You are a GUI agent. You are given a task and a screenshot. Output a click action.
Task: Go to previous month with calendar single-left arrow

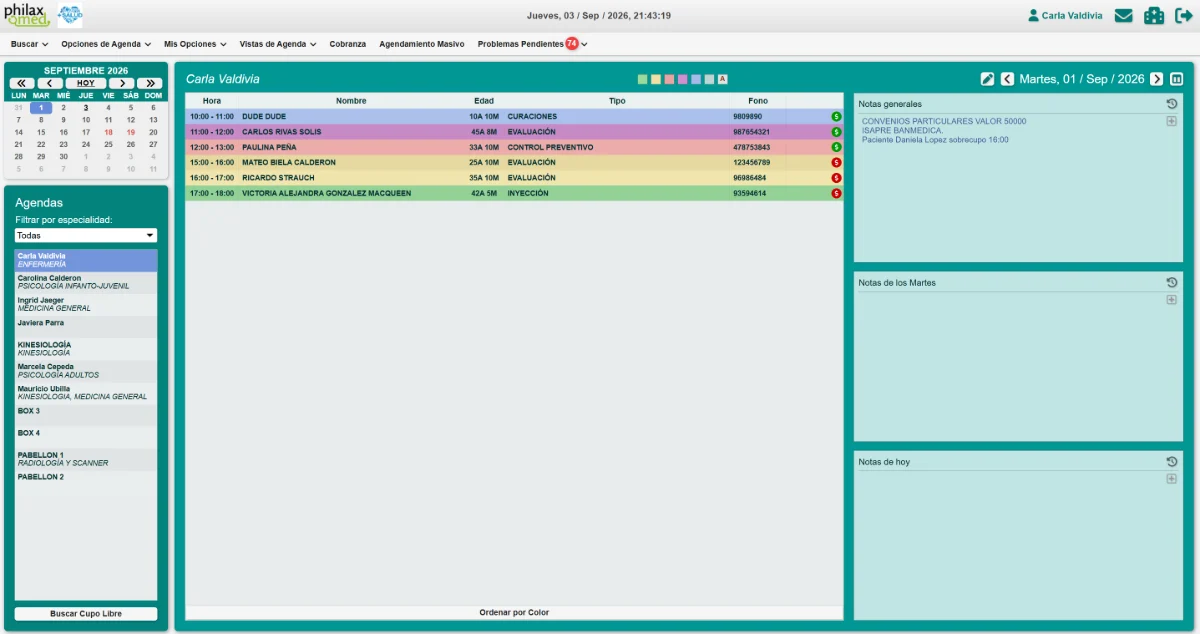(50, 83)
